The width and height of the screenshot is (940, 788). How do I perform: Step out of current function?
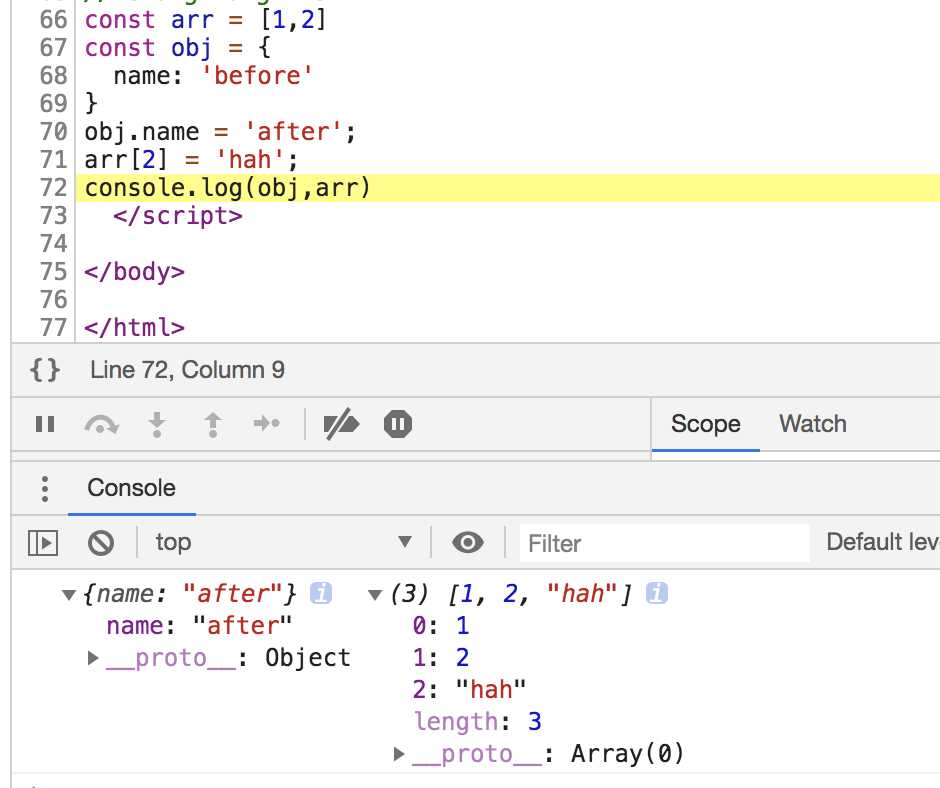pyautogui.click(x=213, y=424)
